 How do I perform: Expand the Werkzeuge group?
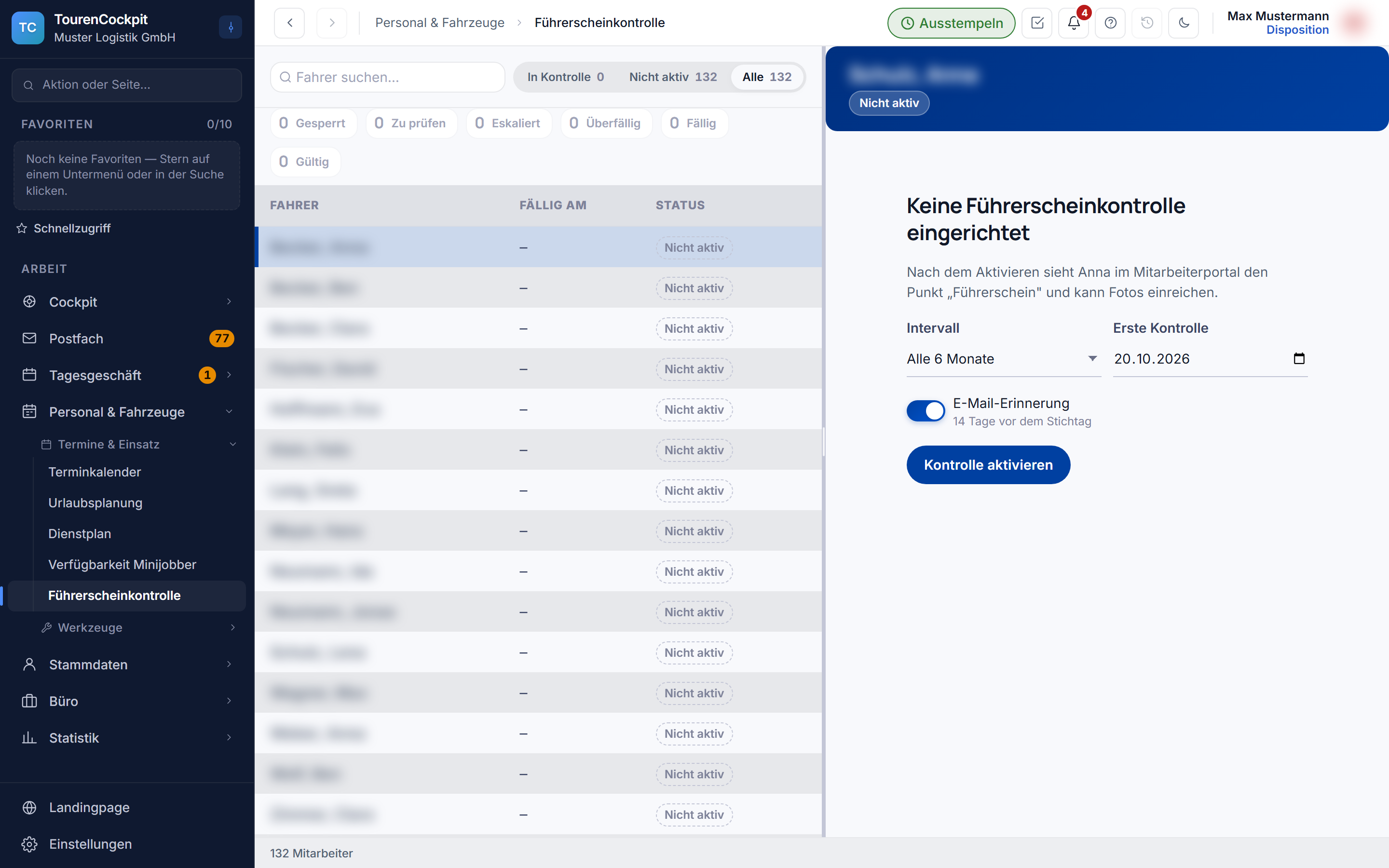click(232, 627)
